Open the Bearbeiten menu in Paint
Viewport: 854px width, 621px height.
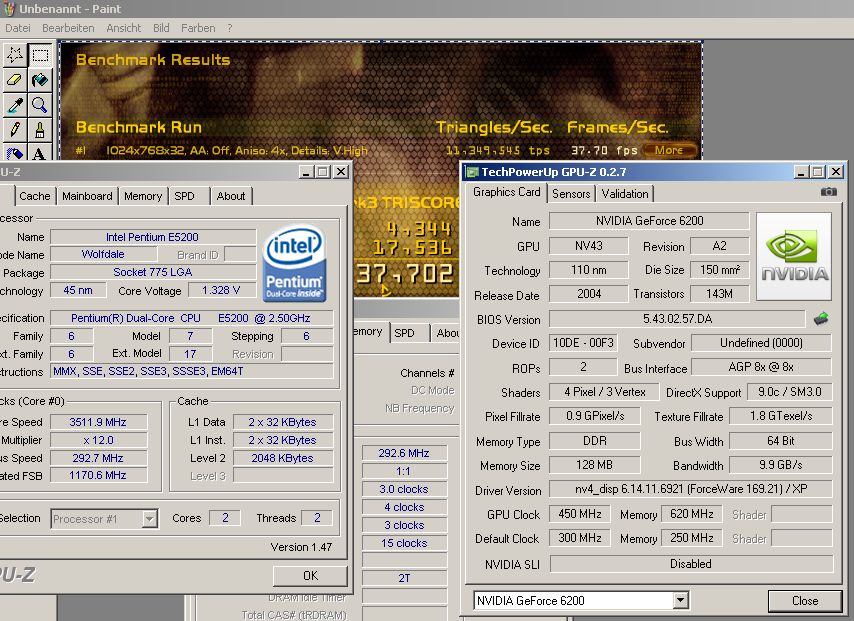click(68, 28)
